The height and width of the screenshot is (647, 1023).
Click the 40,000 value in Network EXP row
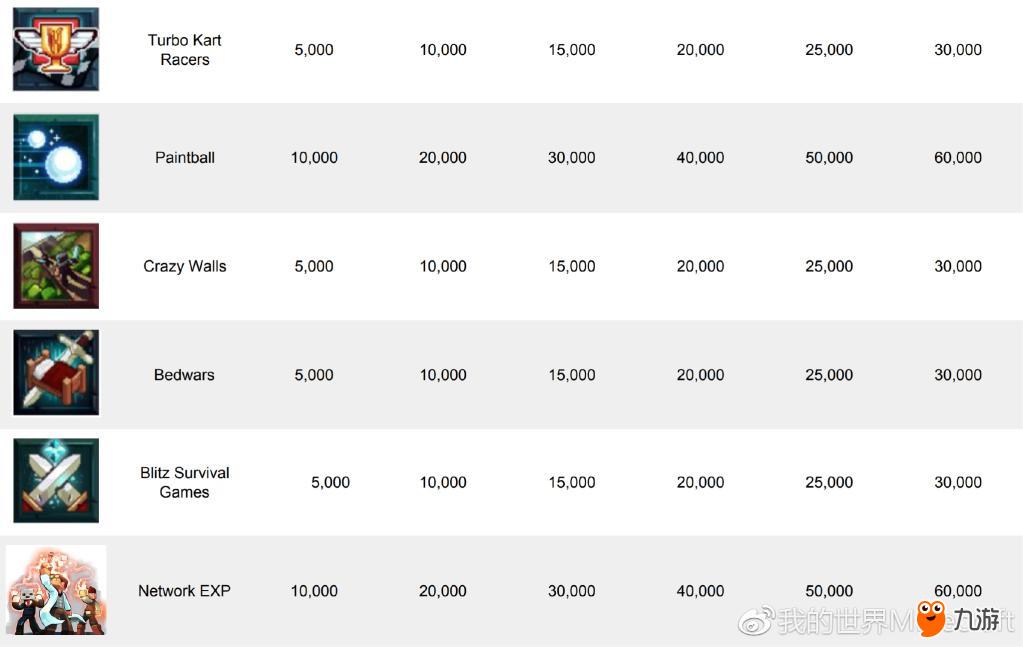point(700,591)
